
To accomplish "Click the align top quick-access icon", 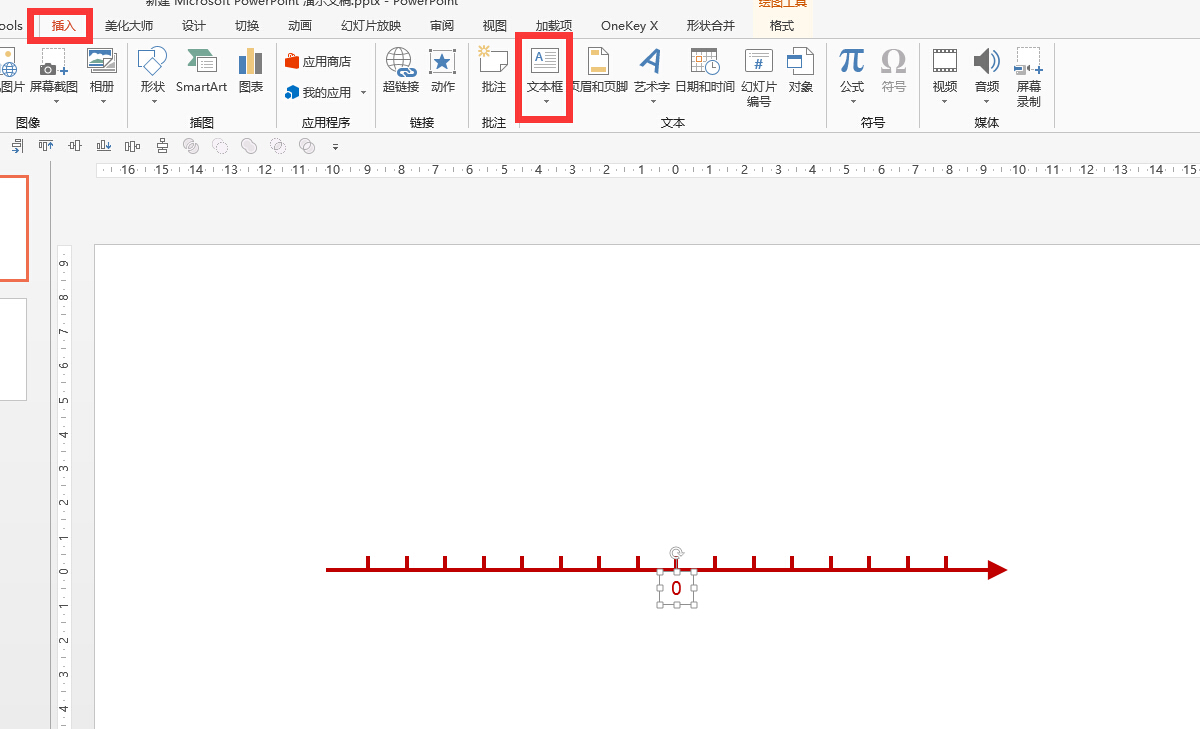I will pyautogui.click(x=46, y=146).
